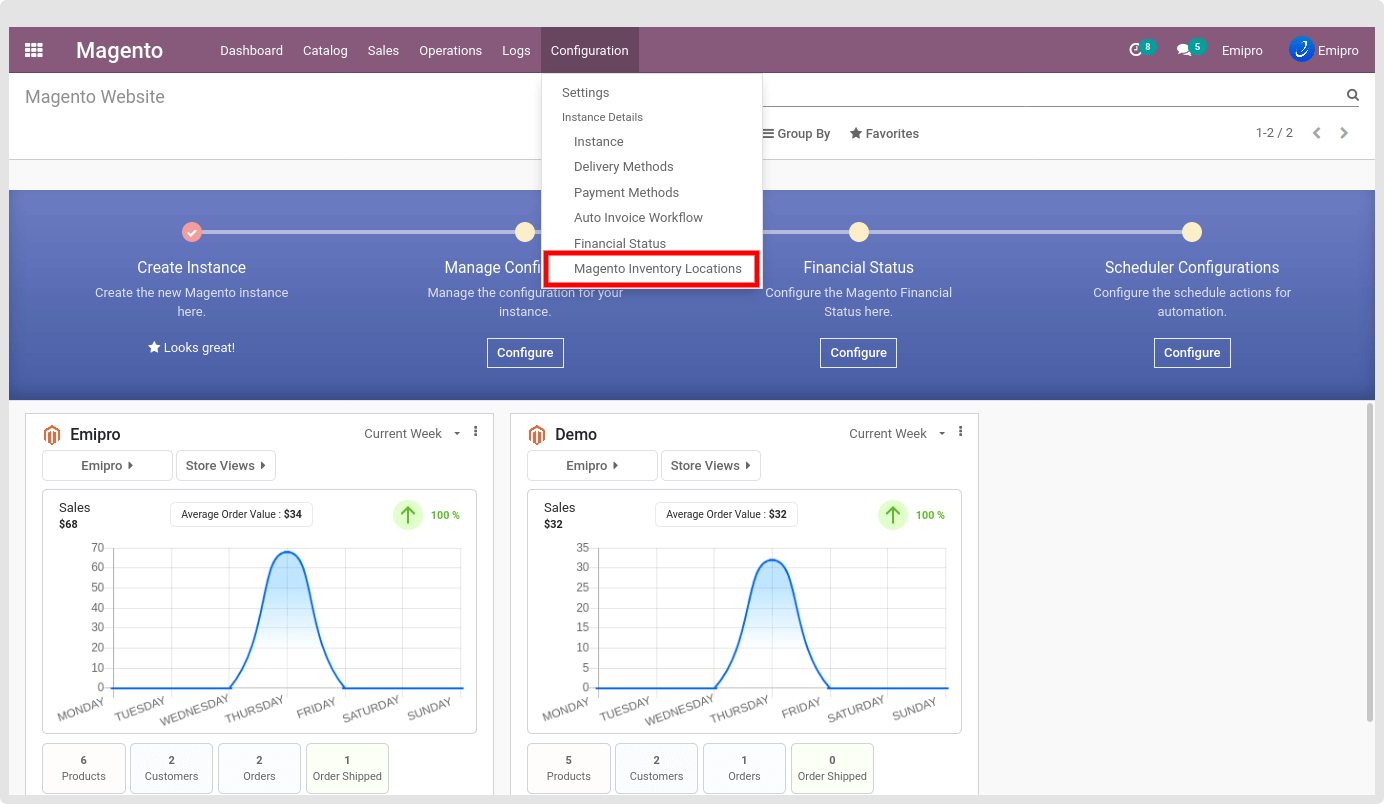Viewport: 1384px width, 804px height.
Task: Open the Dashboard menu
Action: coord(251,50)
